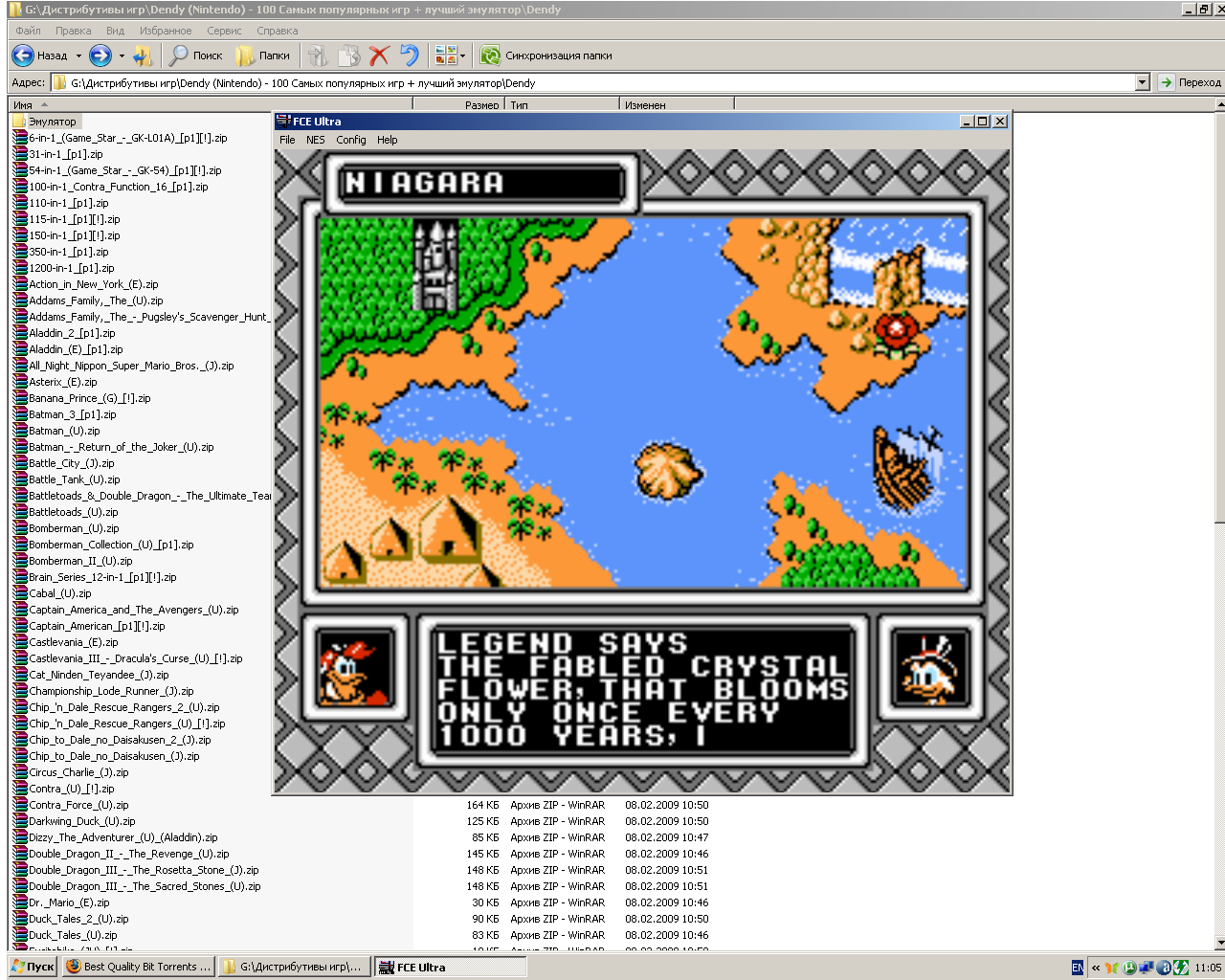This screenshot has height=980, width=1225.
Task: Open the Config menu in FCE Ultra
Action: pyautogui.click(x=351, y=140)
